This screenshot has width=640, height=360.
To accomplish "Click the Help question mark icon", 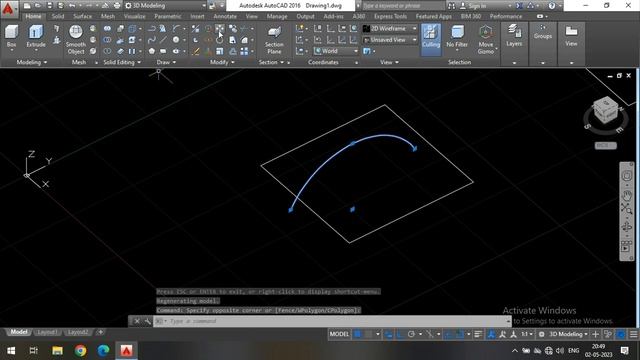I will coord(552,6).
